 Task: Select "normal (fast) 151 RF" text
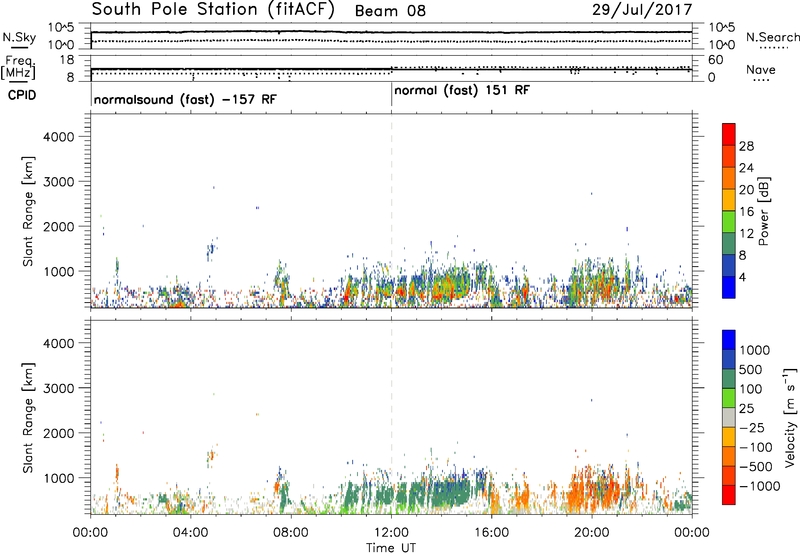pyautogui.click(x=462, y=91)
